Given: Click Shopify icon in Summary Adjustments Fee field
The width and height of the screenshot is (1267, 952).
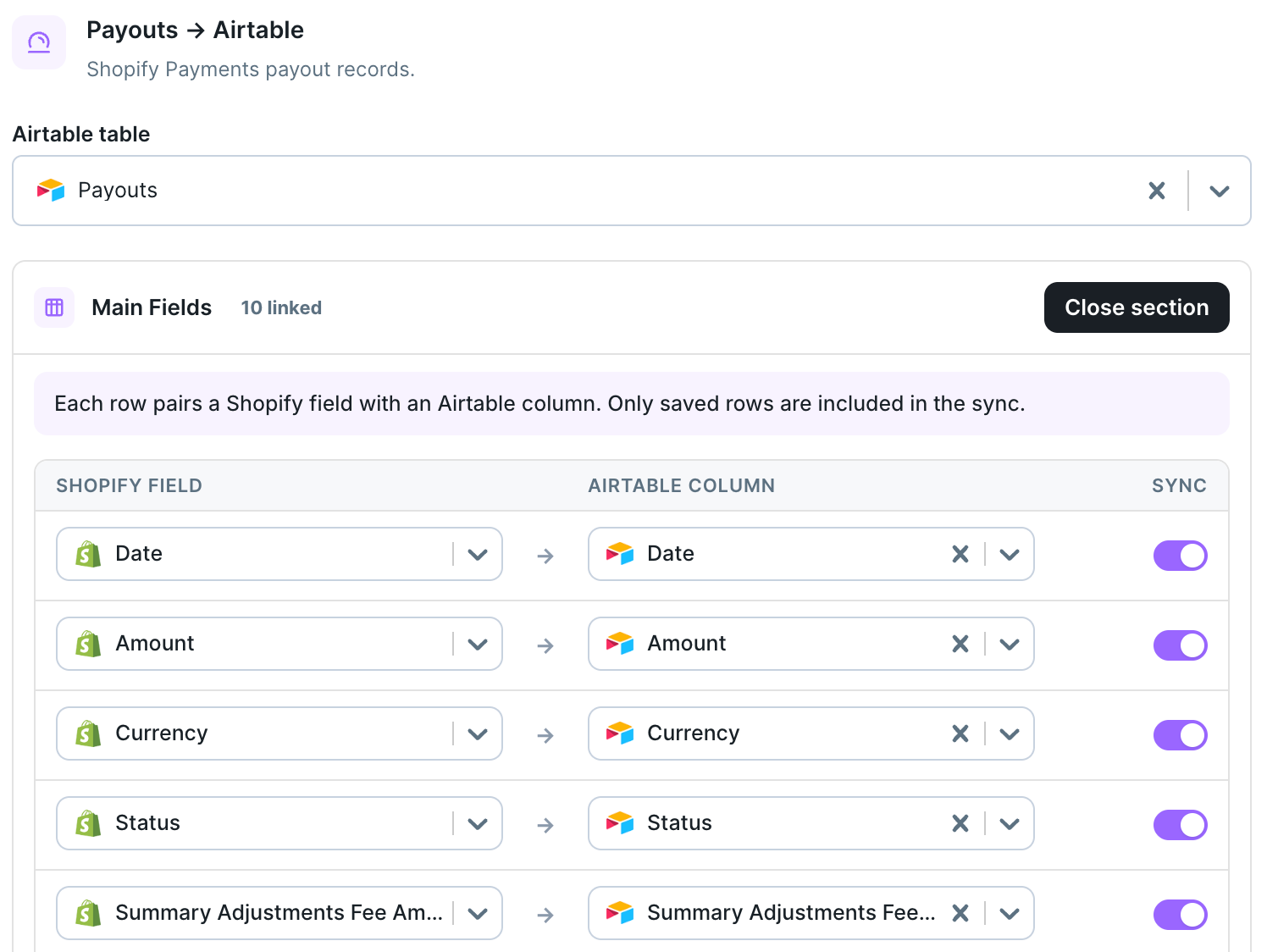Looking at the screenshot, I should 88,913.
